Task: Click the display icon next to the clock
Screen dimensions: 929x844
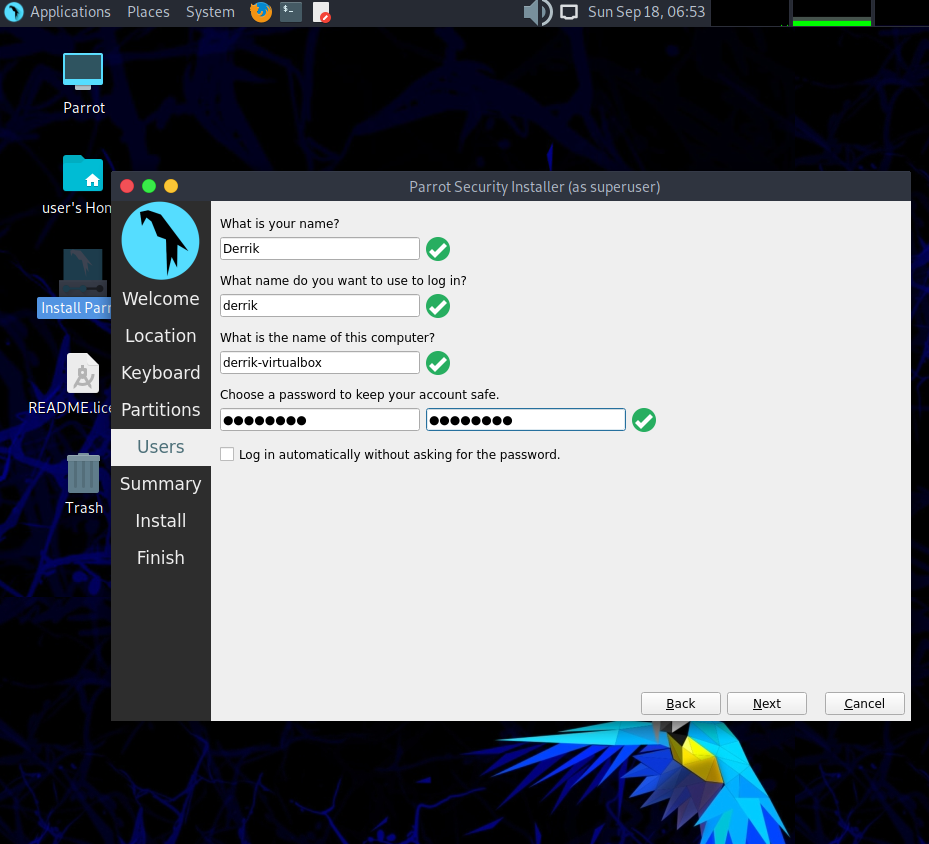Action: click(566, 13)
